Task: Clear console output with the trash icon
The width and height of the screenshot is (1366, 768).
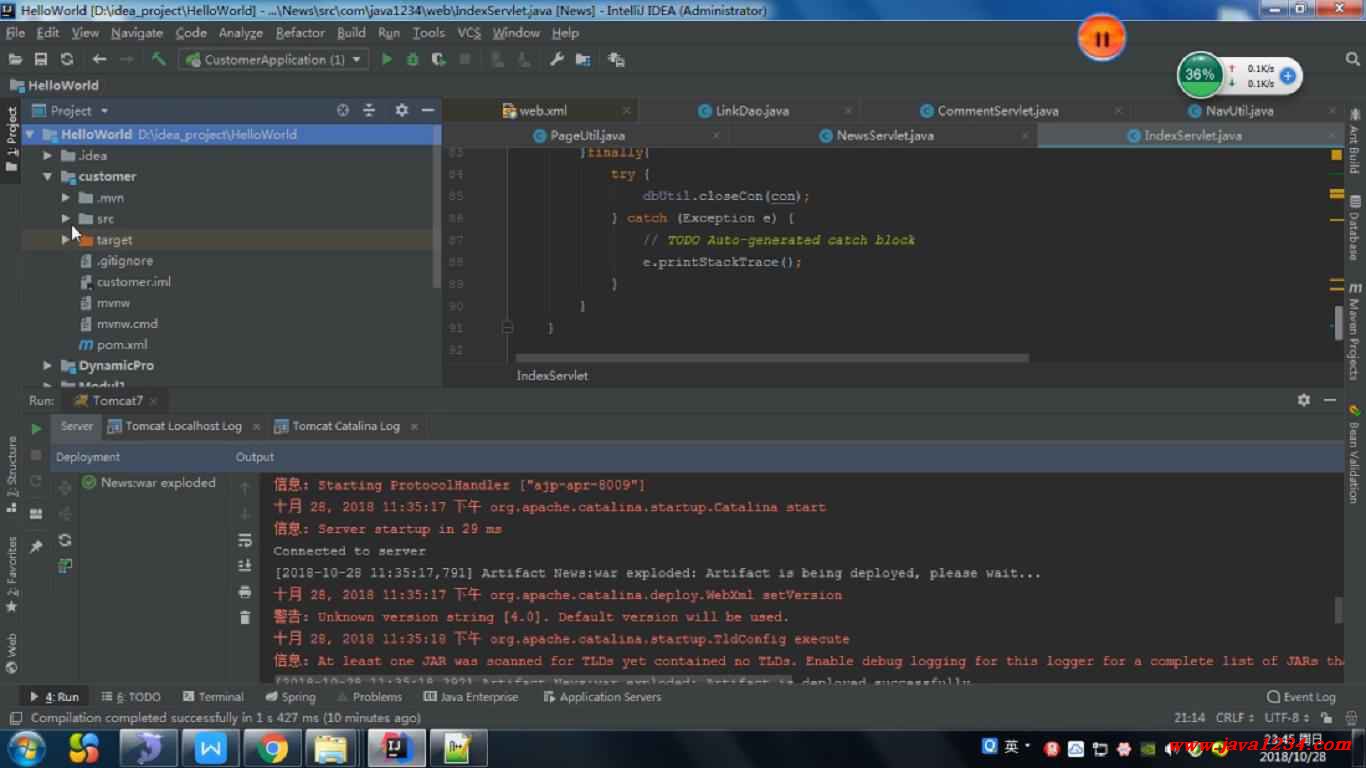Action: tap(245, 618)
